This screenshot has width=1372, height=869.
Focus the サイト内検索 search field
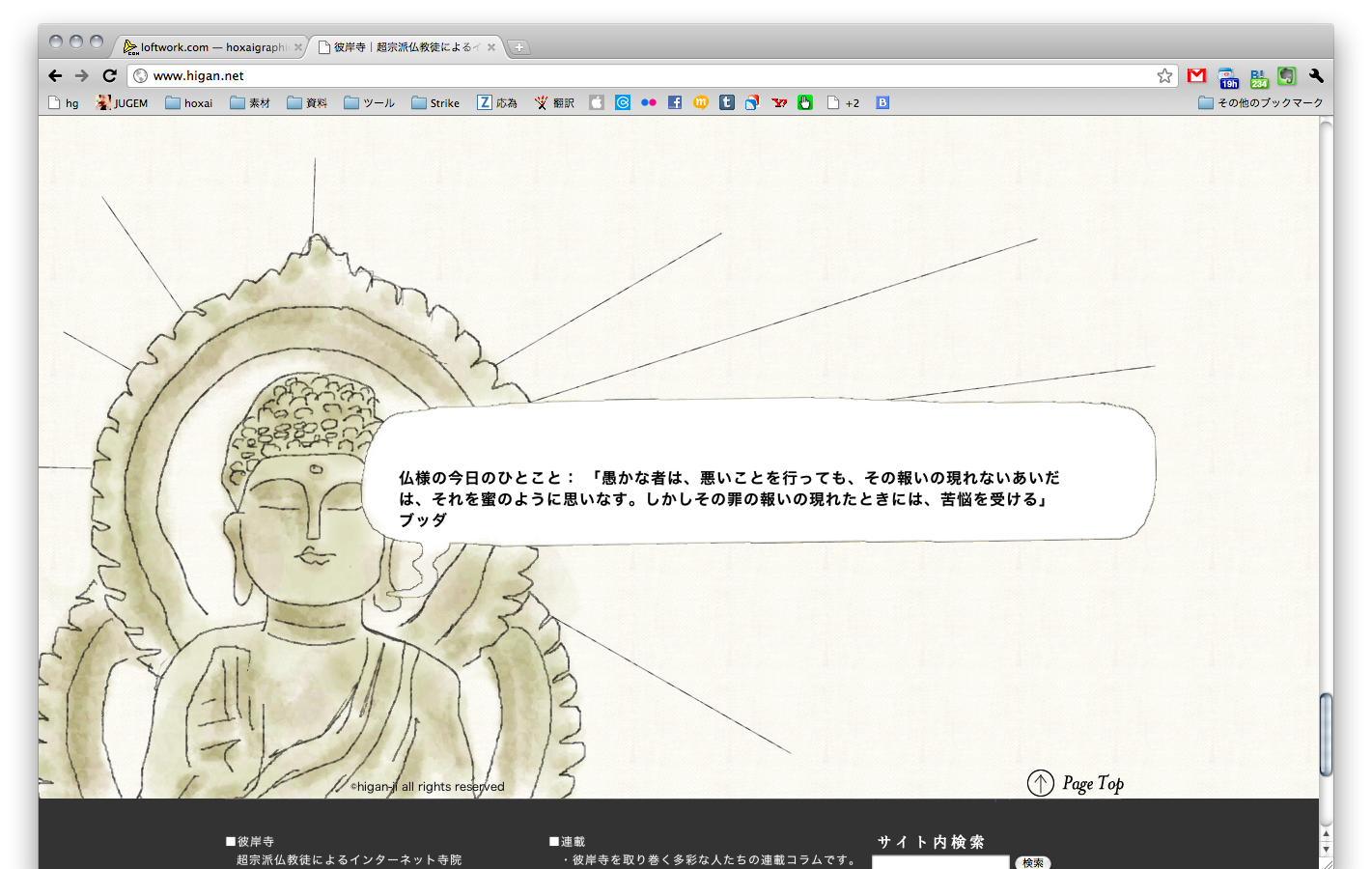click(940, 862)
